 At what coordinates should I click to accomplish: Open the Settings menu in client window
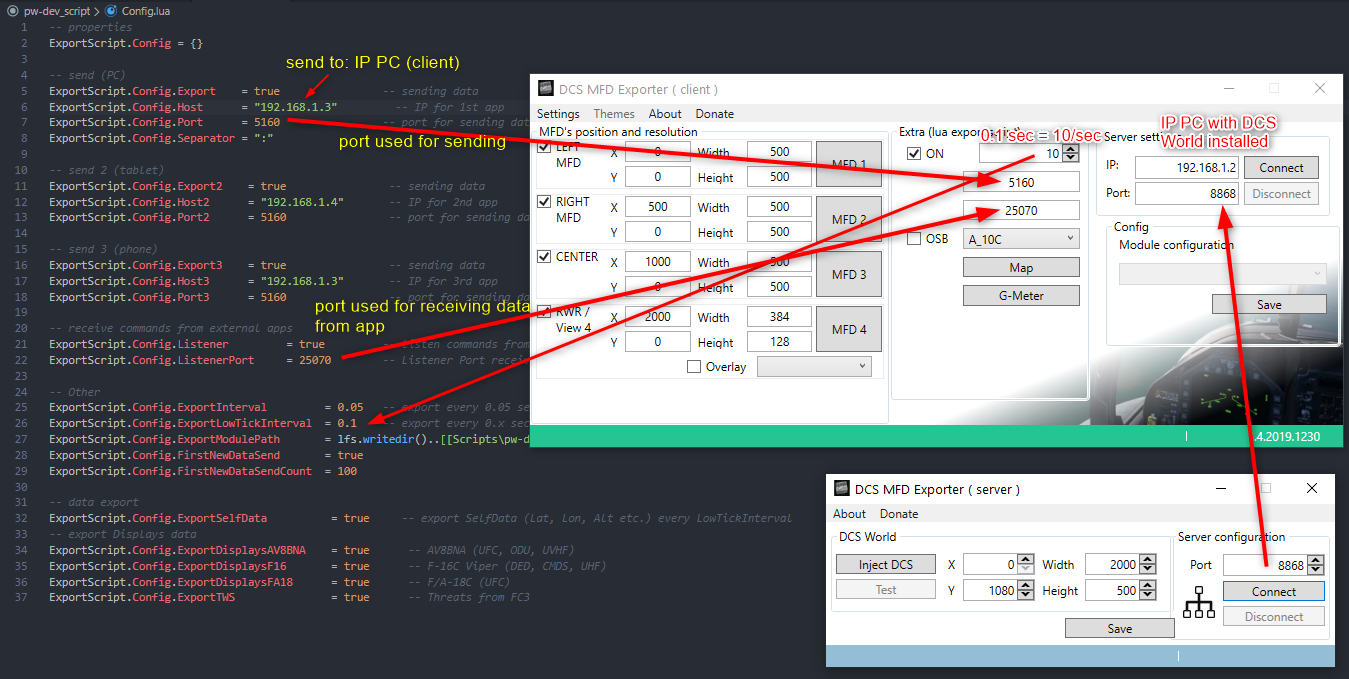tap(558, 114)
